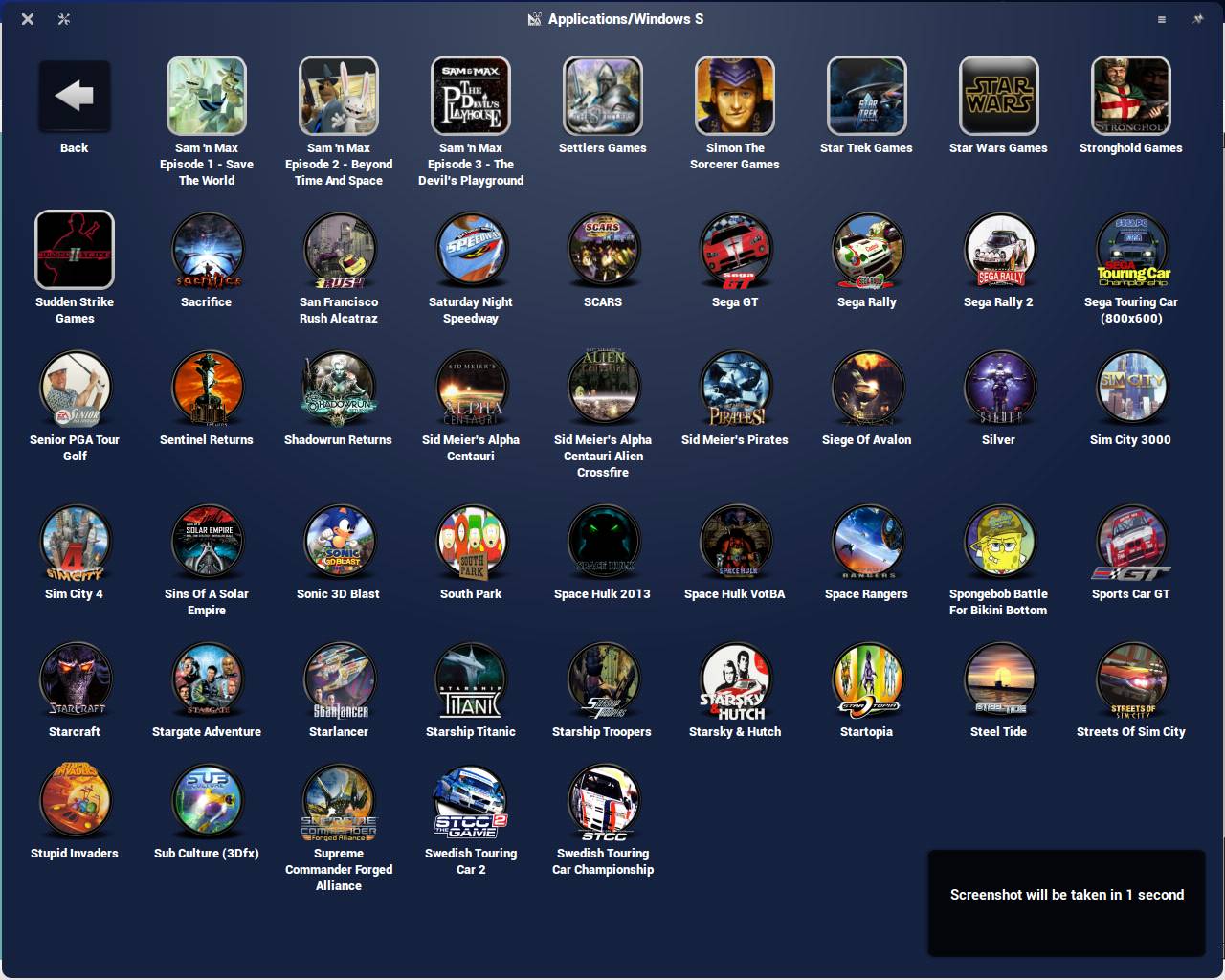The height and width of the screenshot is (980, 1225).
Task: Launch the Shadowrun Returns icon
Action: 339,388
